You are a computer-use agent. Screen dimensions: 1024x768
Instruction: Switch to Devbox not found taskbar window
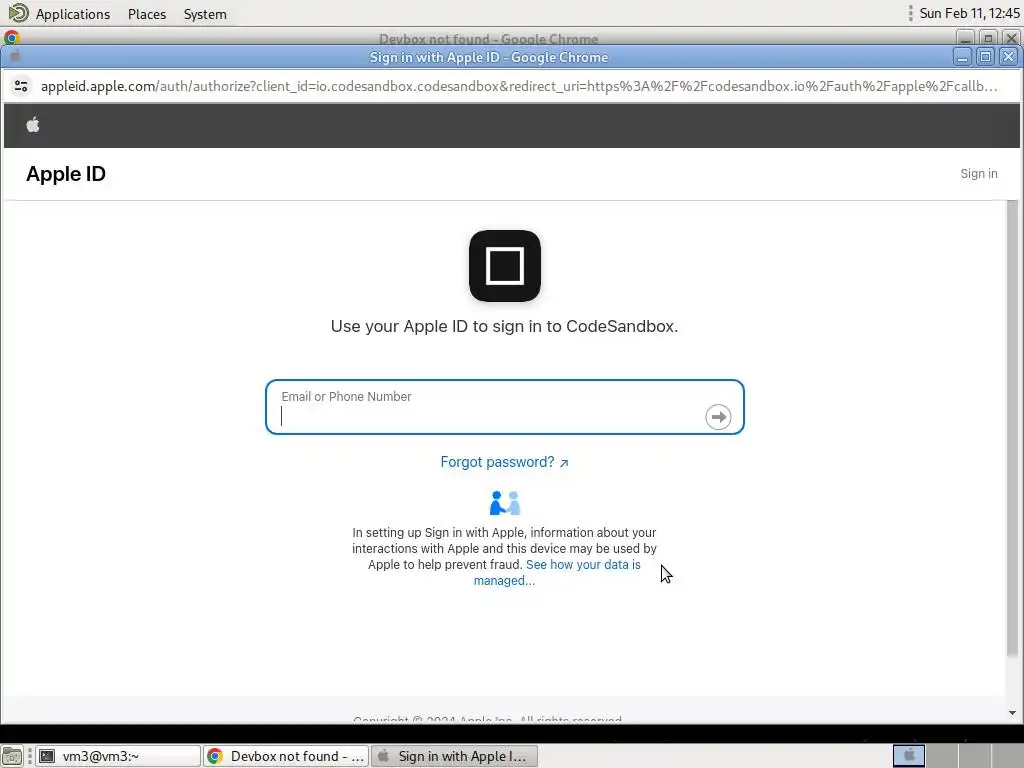coord(286,756)
